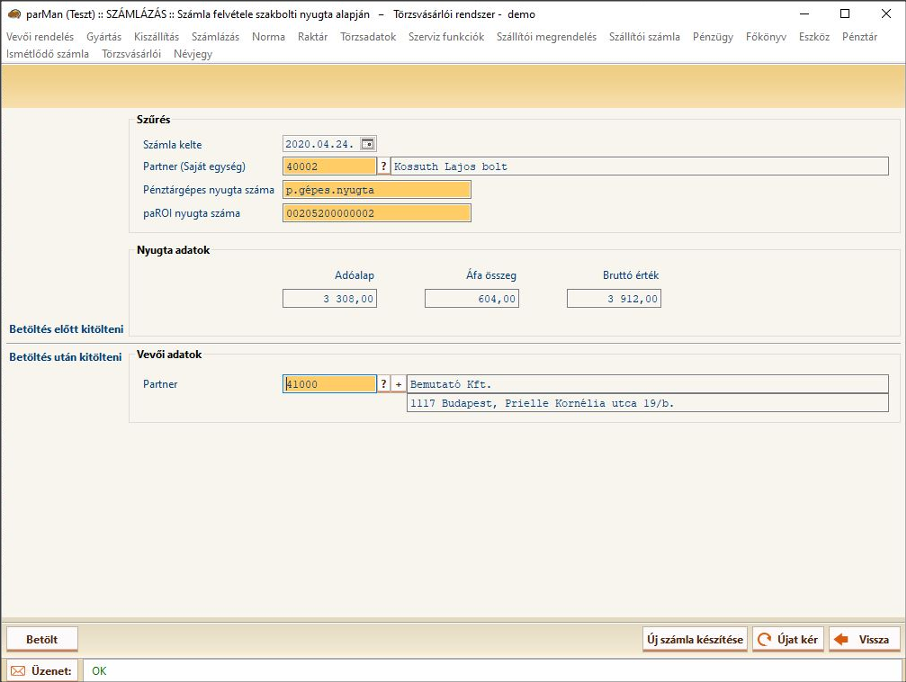The height and width of the screenshot is (682, 906).
Task: Click the Kossuth Lajos bolt name field
Action: point(640,166)
